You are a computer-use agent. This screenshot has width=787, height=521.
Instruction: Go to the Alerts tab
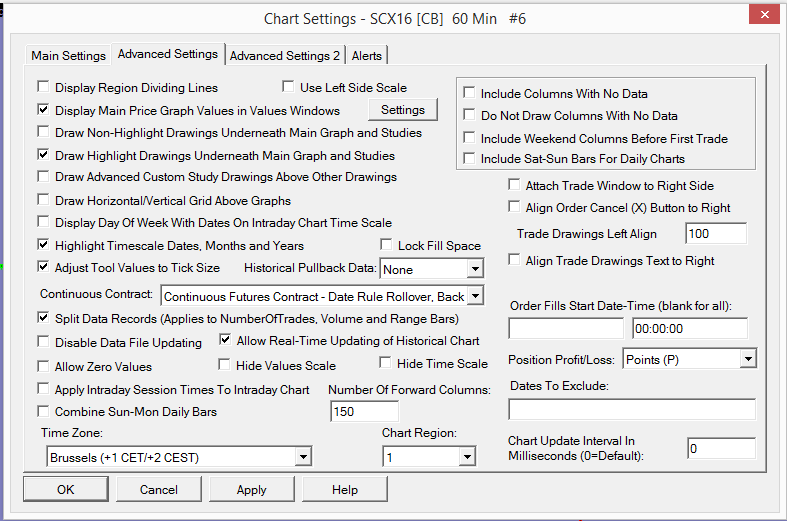tap(366, 55)
